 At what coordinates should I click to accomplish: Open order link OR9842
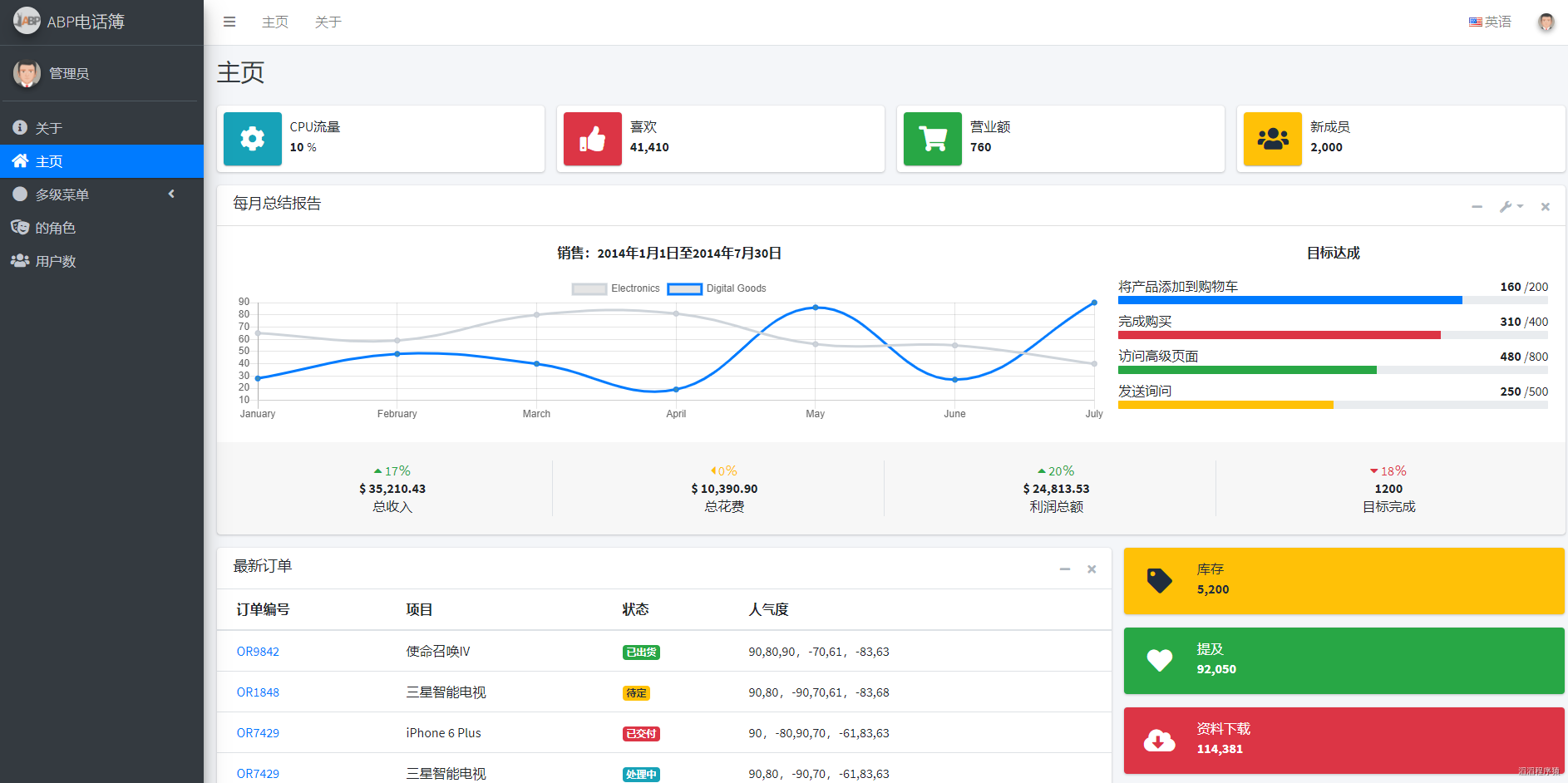[258, 652]
